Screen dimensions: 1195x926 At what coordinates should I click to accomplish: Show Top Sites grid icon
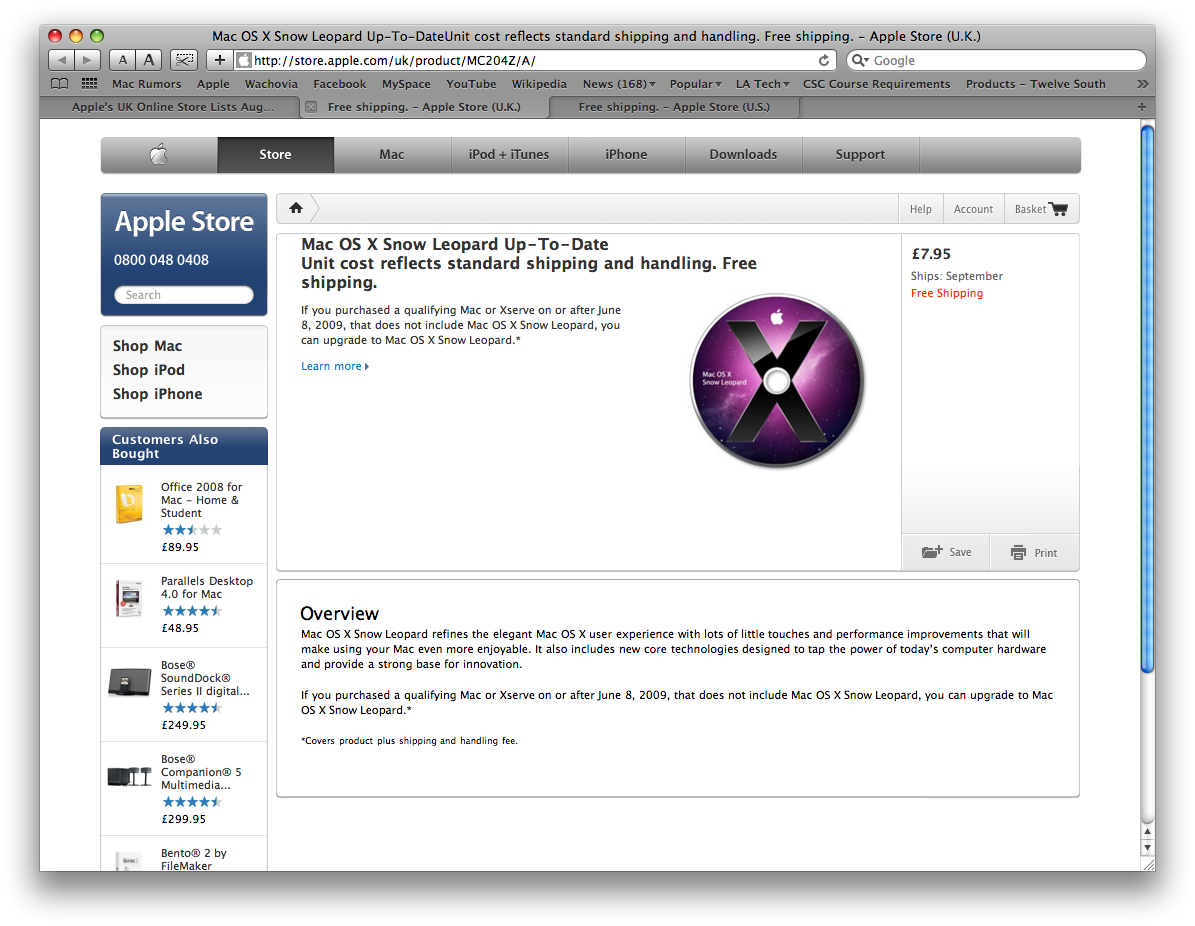(x=89, y=84)
